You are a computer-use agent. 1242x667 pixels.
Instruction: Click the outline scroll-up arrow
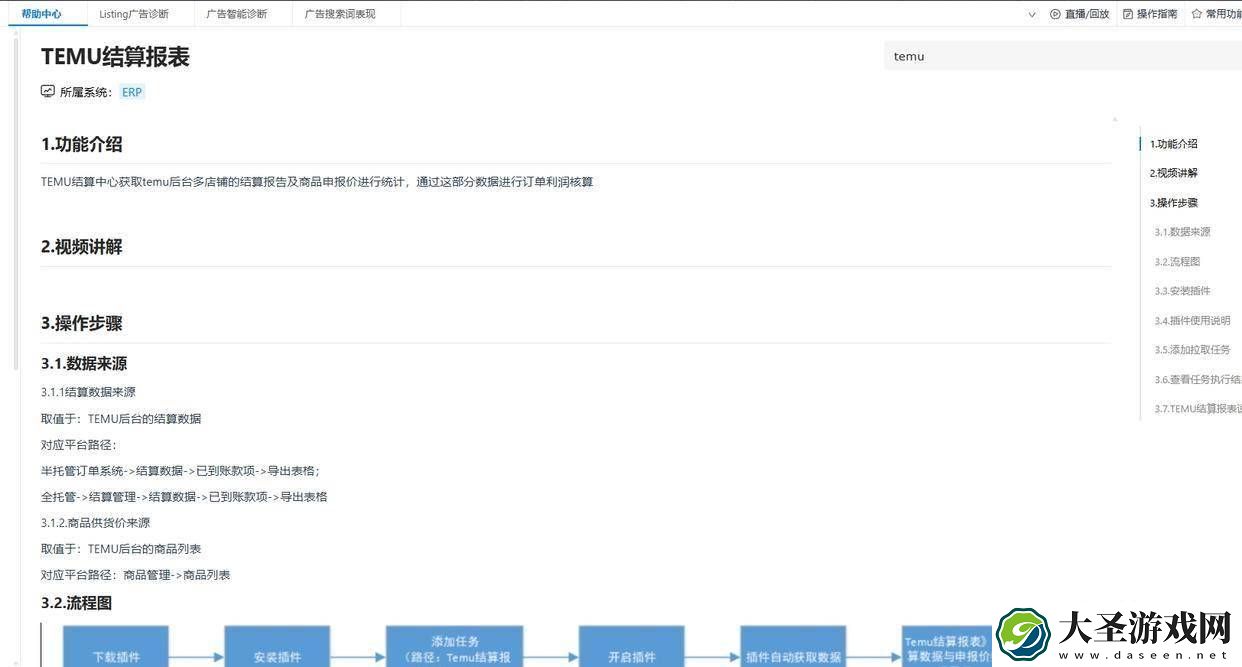point(1115,119)
